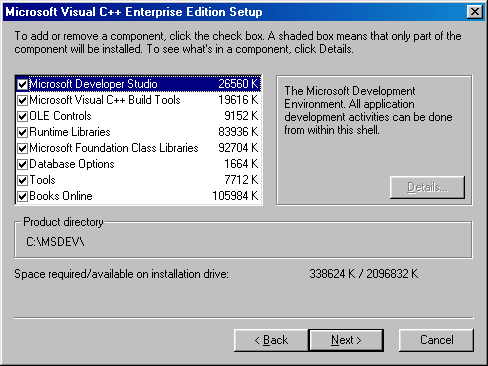Screen dimensions: 488x366
Task: Proceed with the Next button
Action: [x=346, y=340]
